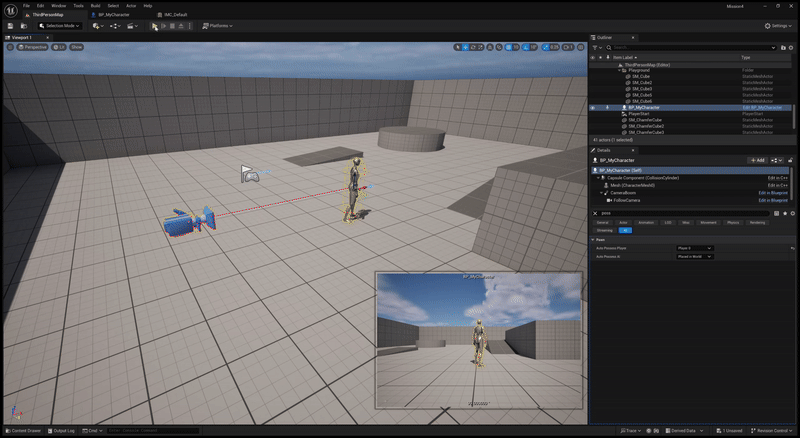
Task: Open the Platforms dropdown
Action: click(x=217, y=26)
